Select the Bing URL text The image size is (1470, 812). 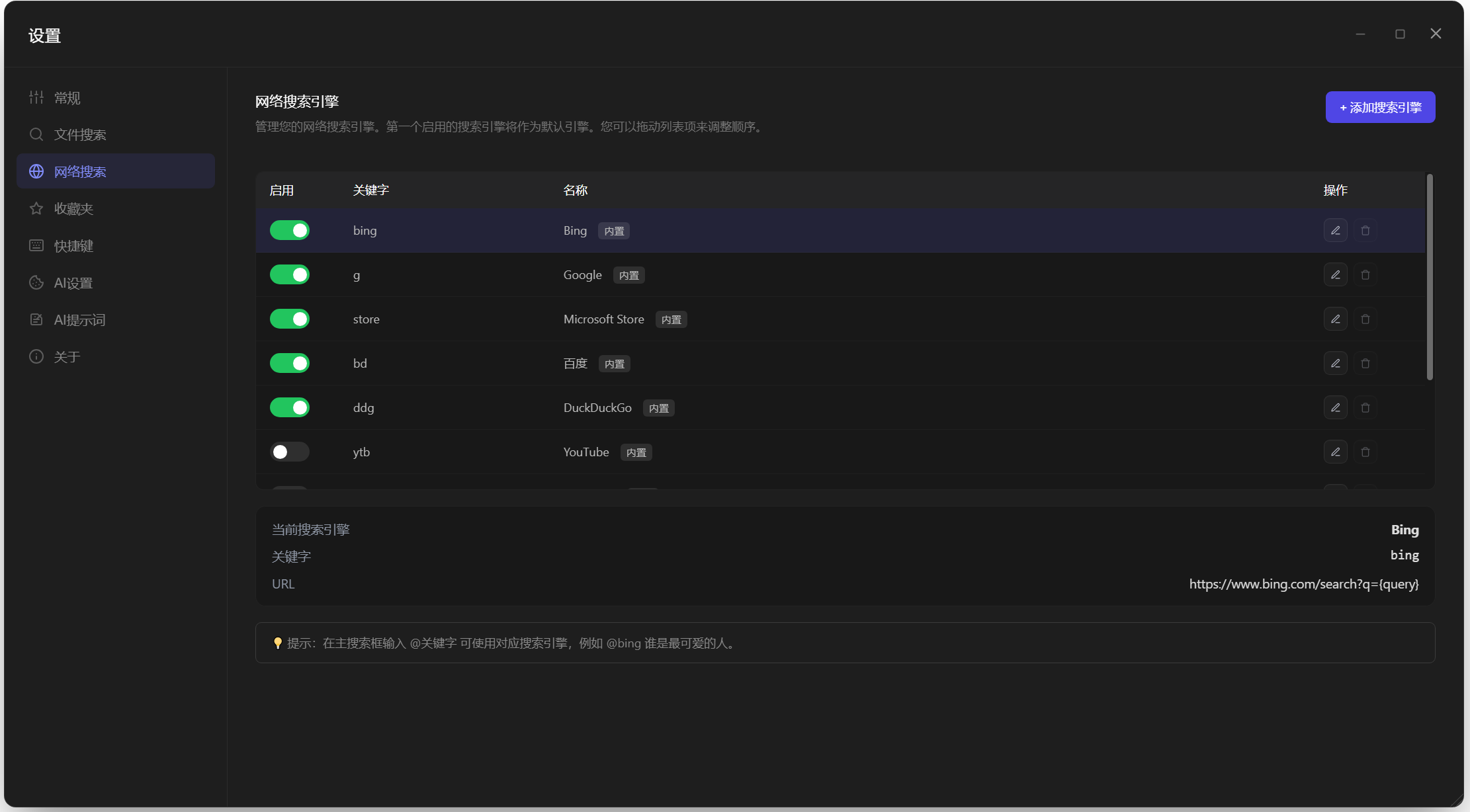pos(1304,584)
